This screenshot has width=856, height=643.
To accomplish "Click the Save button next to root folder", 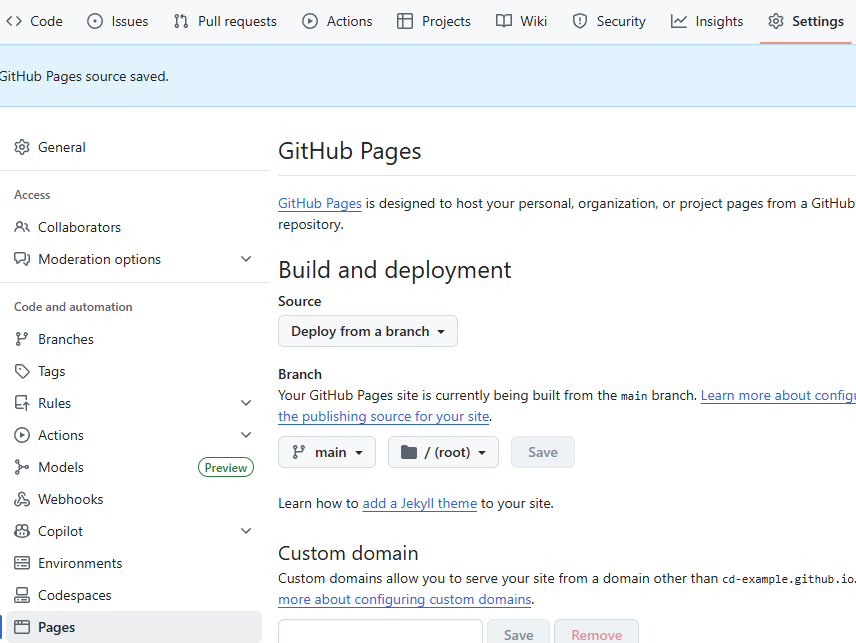I will coord(543,453).
